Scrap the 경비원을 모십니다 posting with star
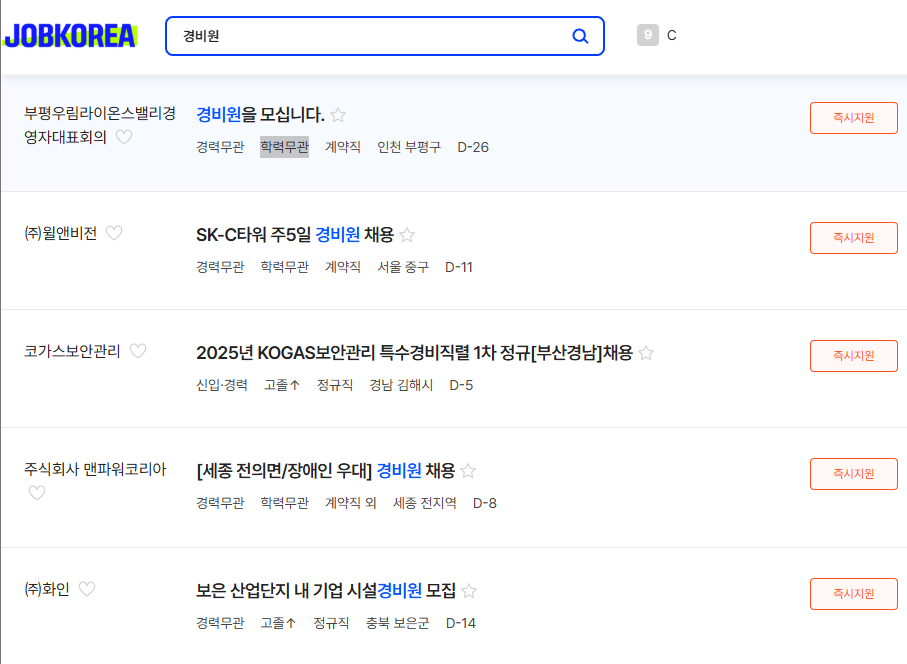Viewport: 907px width, 664px height. point(338,115)
